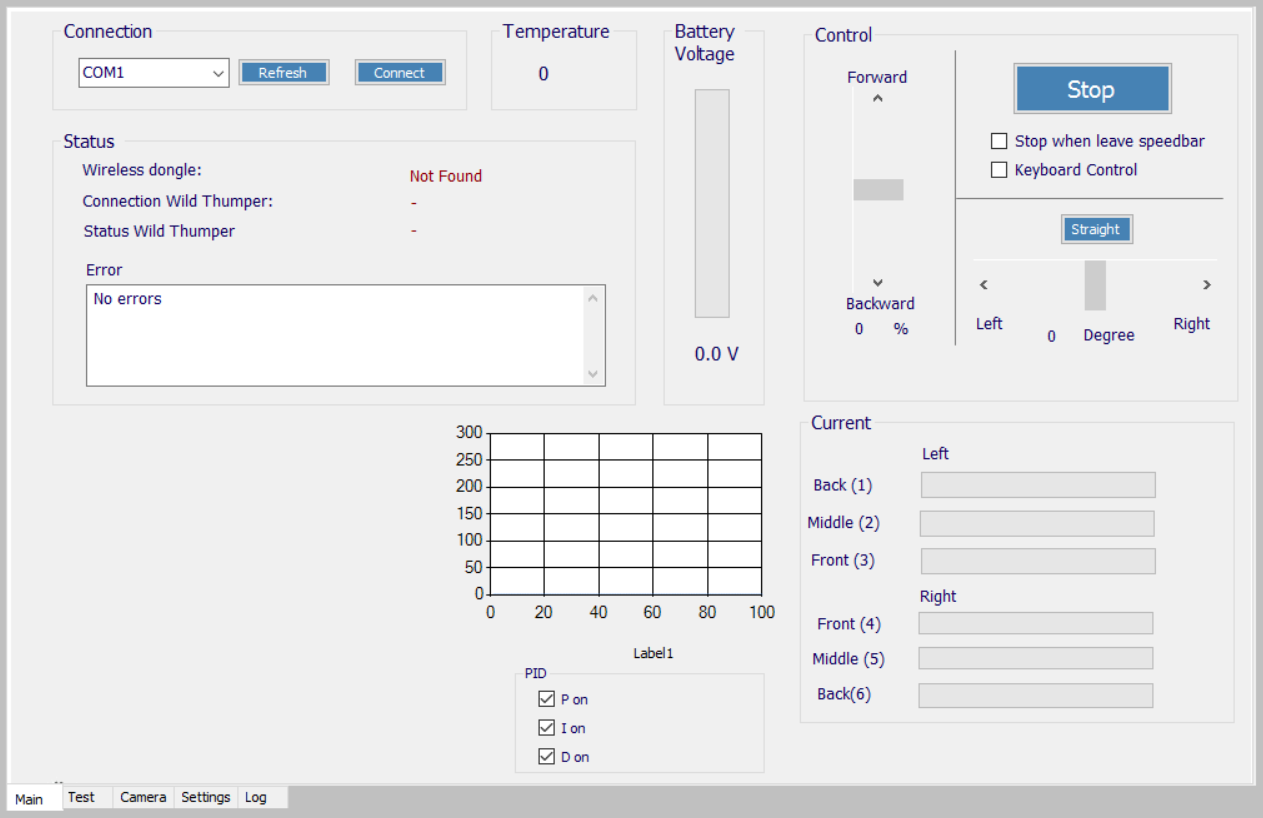Click the Forward up arrow on speed bar
Image resolution: width=1263 pixels, height=818 pixels.
pos(878,98)
